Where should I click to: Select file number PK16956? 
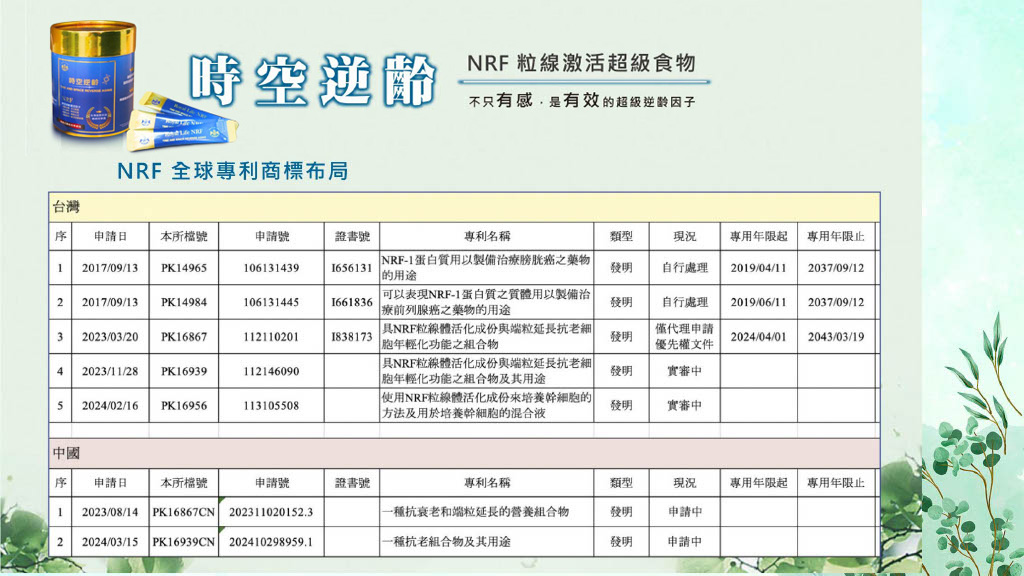coord(184,406)
